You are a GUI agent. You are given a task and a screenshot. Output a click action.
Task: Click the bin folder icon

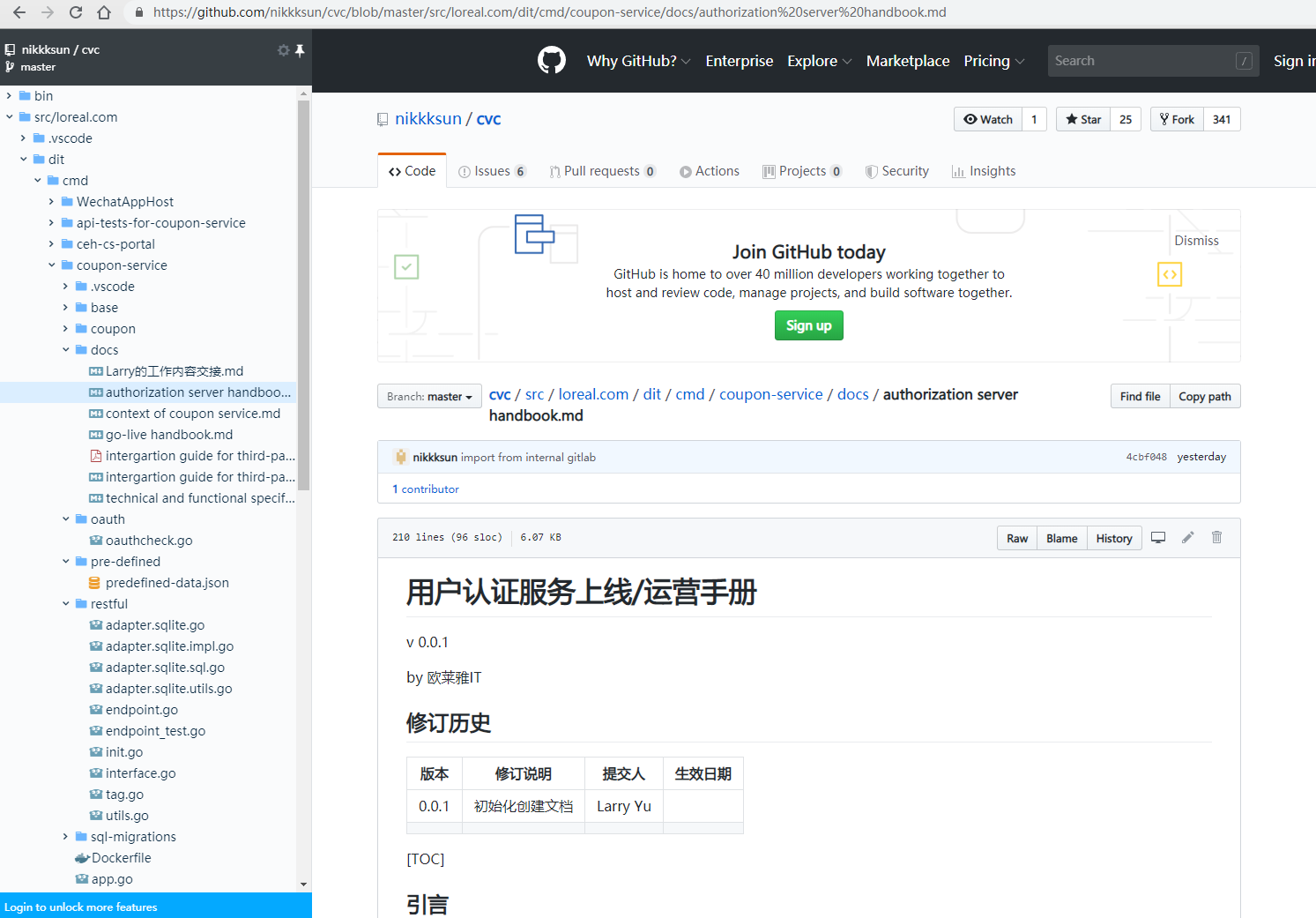[x=26, y=96]
